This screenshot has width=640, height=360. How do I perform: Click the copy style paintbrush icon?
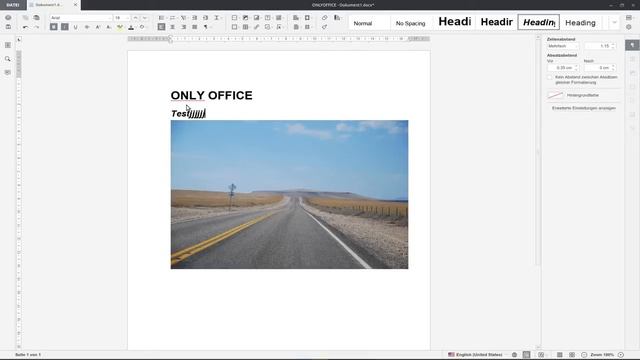point(325,27)
